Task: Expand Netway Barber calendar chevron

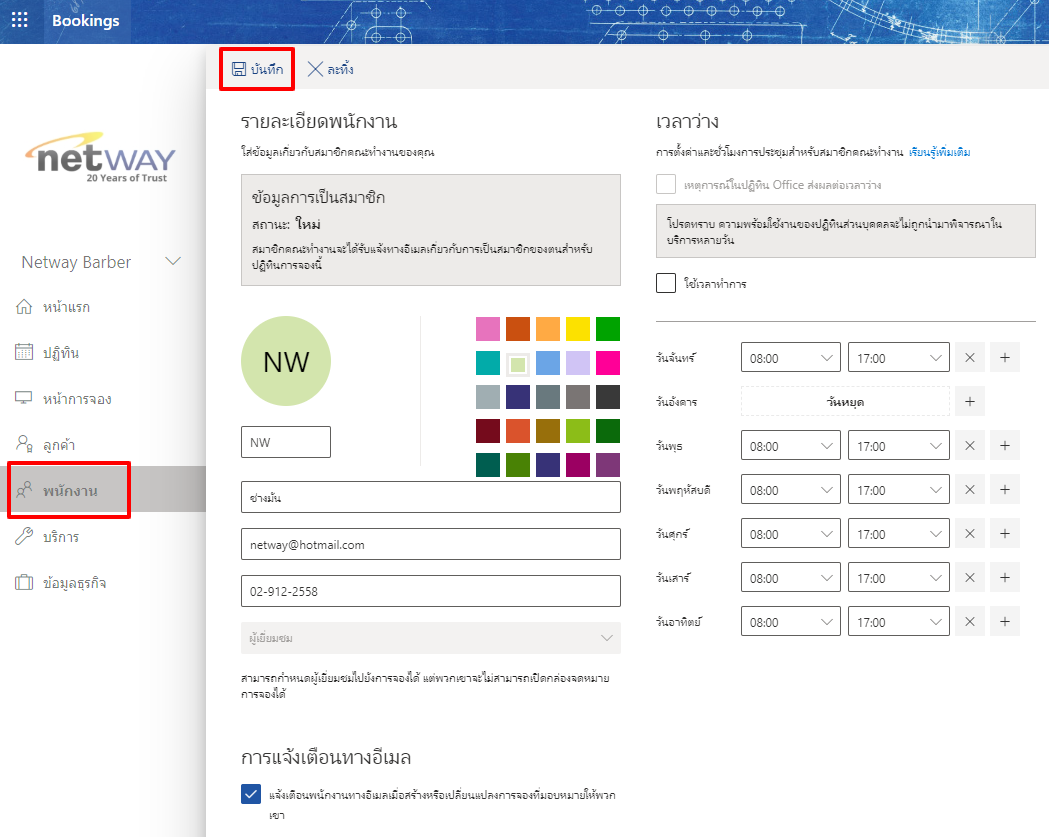Action: pos(173,262)
